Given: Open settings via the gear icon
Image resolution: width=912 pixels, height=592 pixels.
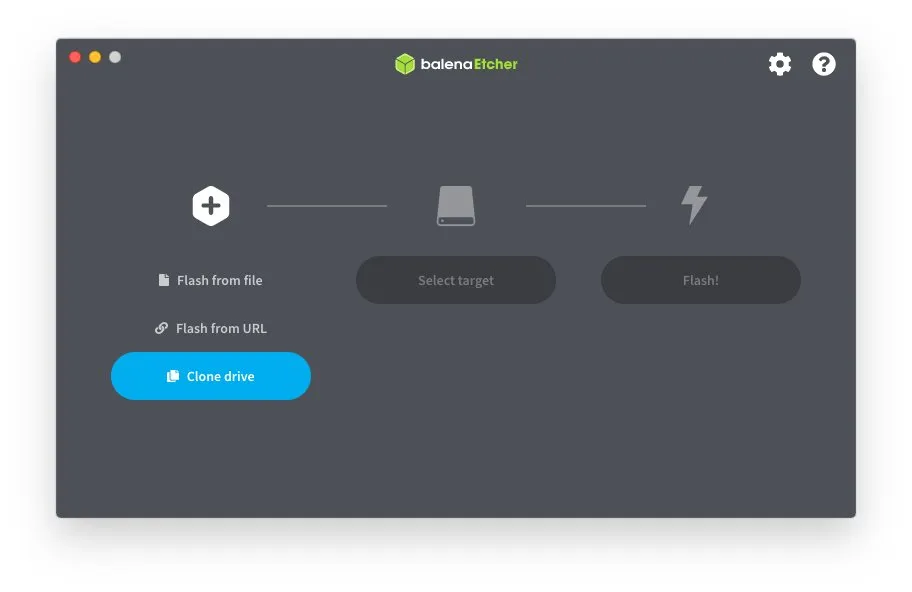Looking at the screenshot, I should 779,64.
